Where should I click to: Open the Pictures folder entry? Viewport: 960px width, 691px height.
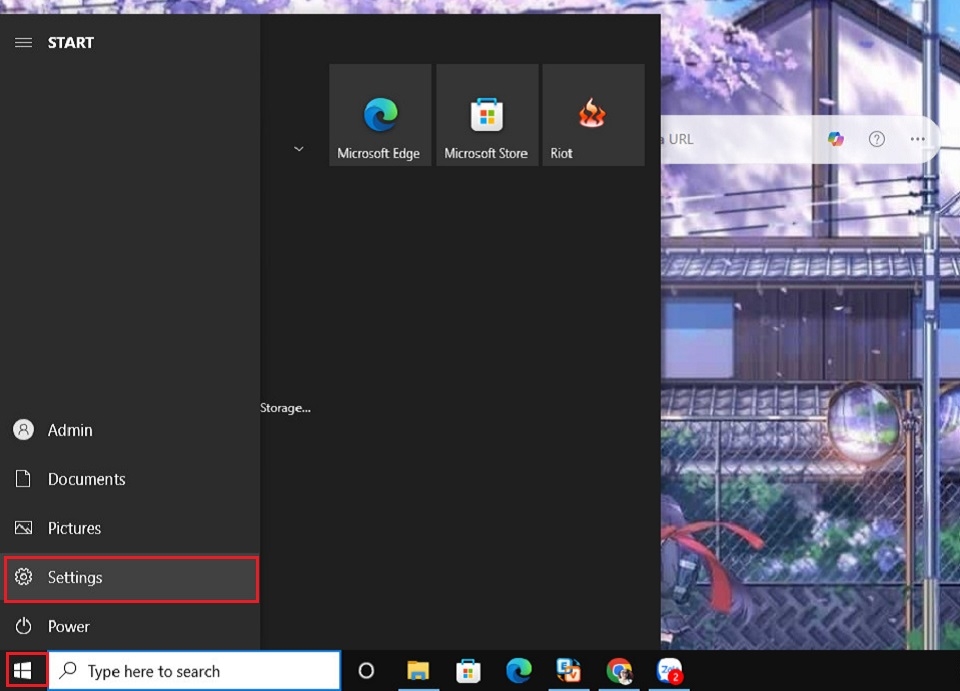(130, 528)
